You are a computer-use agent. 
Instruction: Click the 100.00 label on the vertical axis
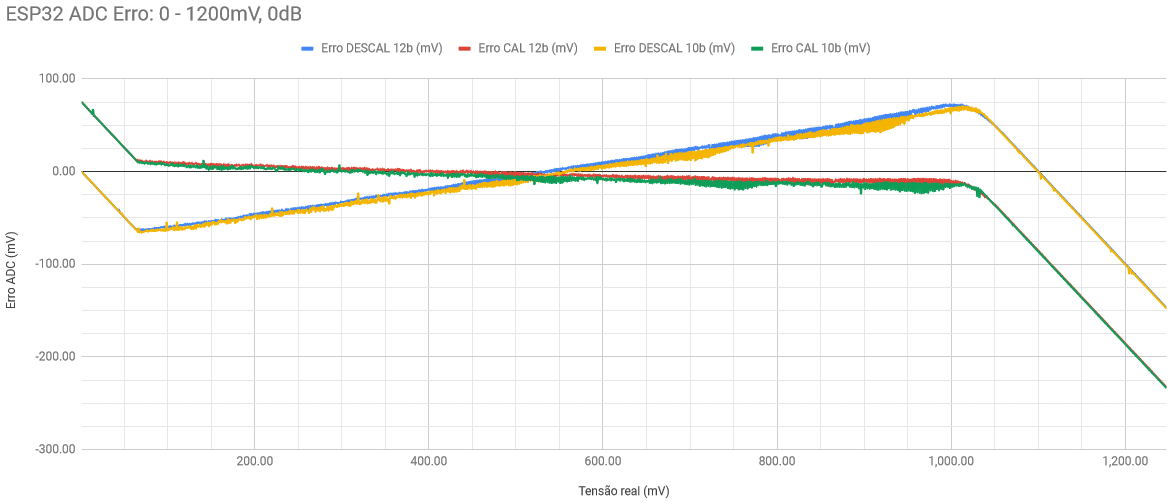[x=56, y=79]
